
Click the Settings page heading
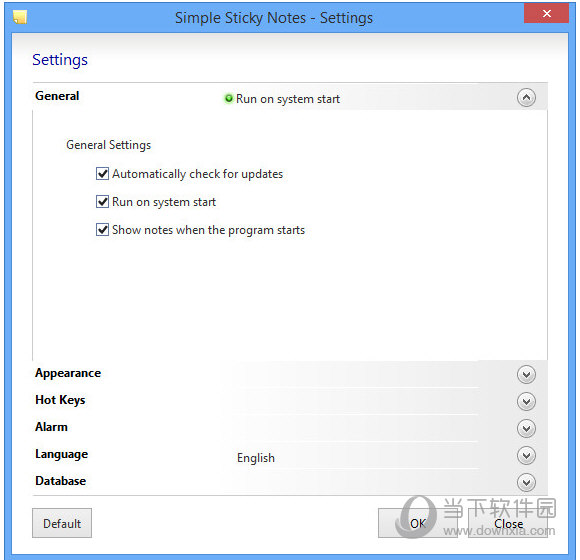60,60
